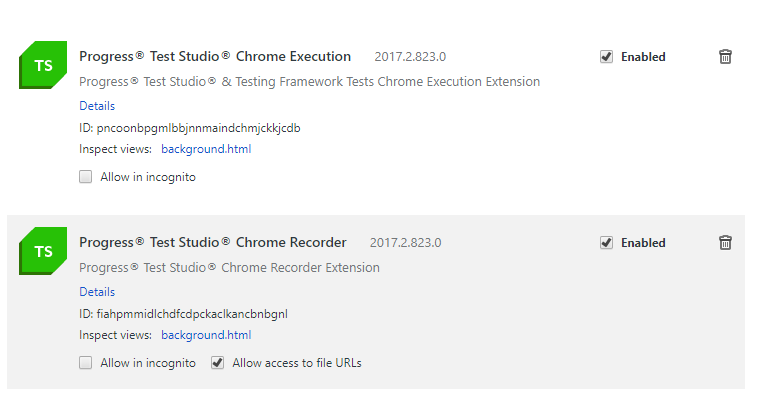Click the Chrome Execution extension title
Image resolution: width=757 pixels, height=403 pixels.
[x=215, y=57]
